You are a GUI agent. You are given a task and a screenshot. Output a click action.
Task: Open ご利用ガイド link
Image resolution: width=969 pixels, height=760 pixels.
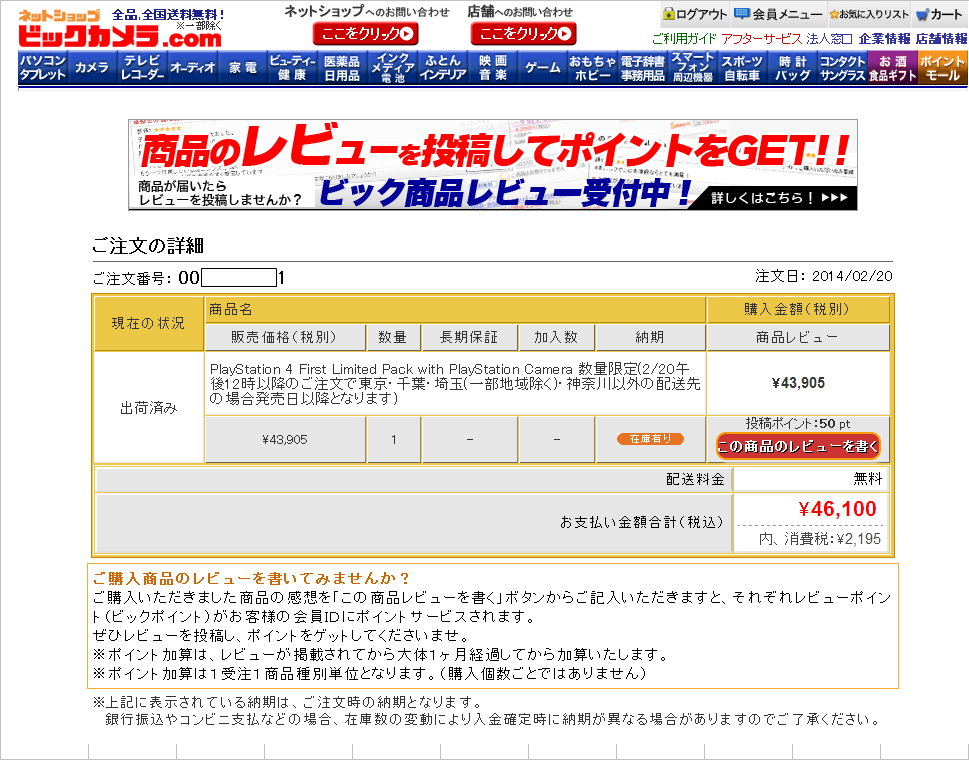point(683,39)
